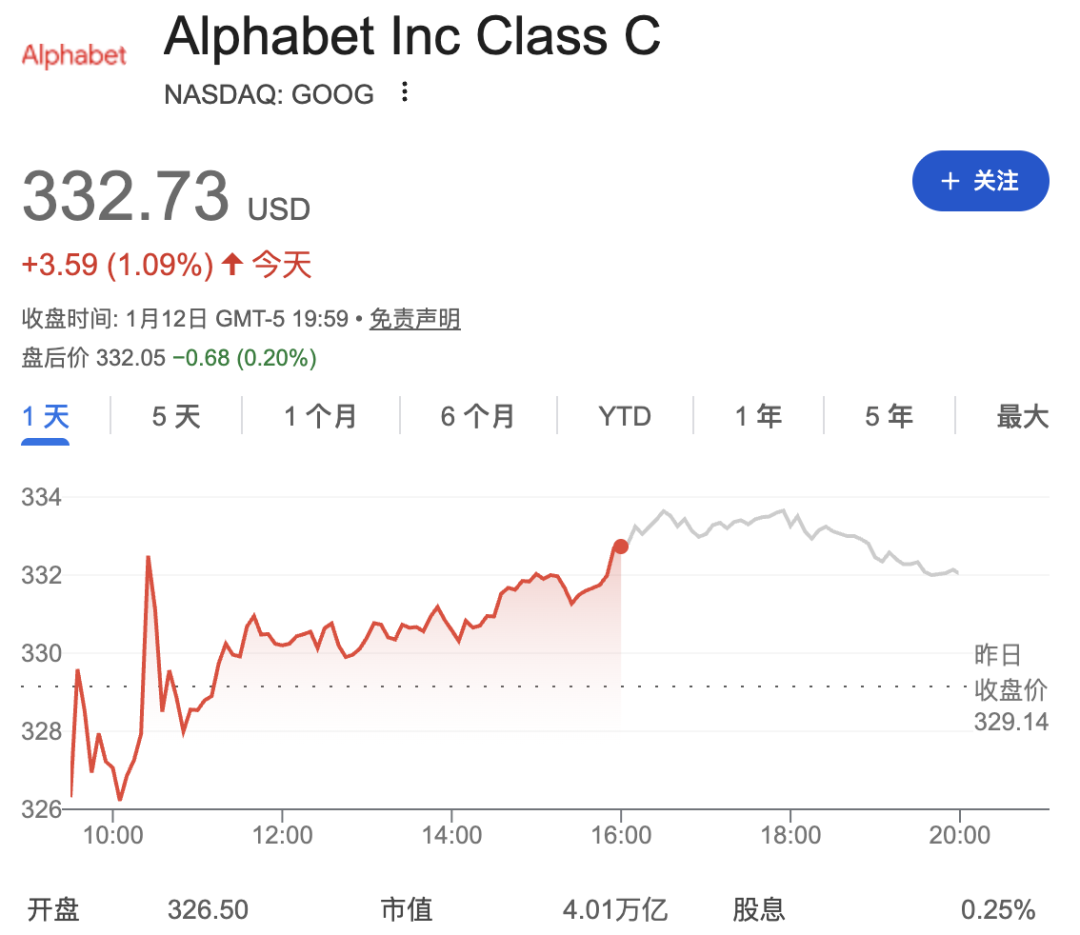Image resolution: width=1080 pixels, height=935 pixels.
Task: Click the red closing price dot on chart
Action: pyautogui.click(x=621, y=546)
